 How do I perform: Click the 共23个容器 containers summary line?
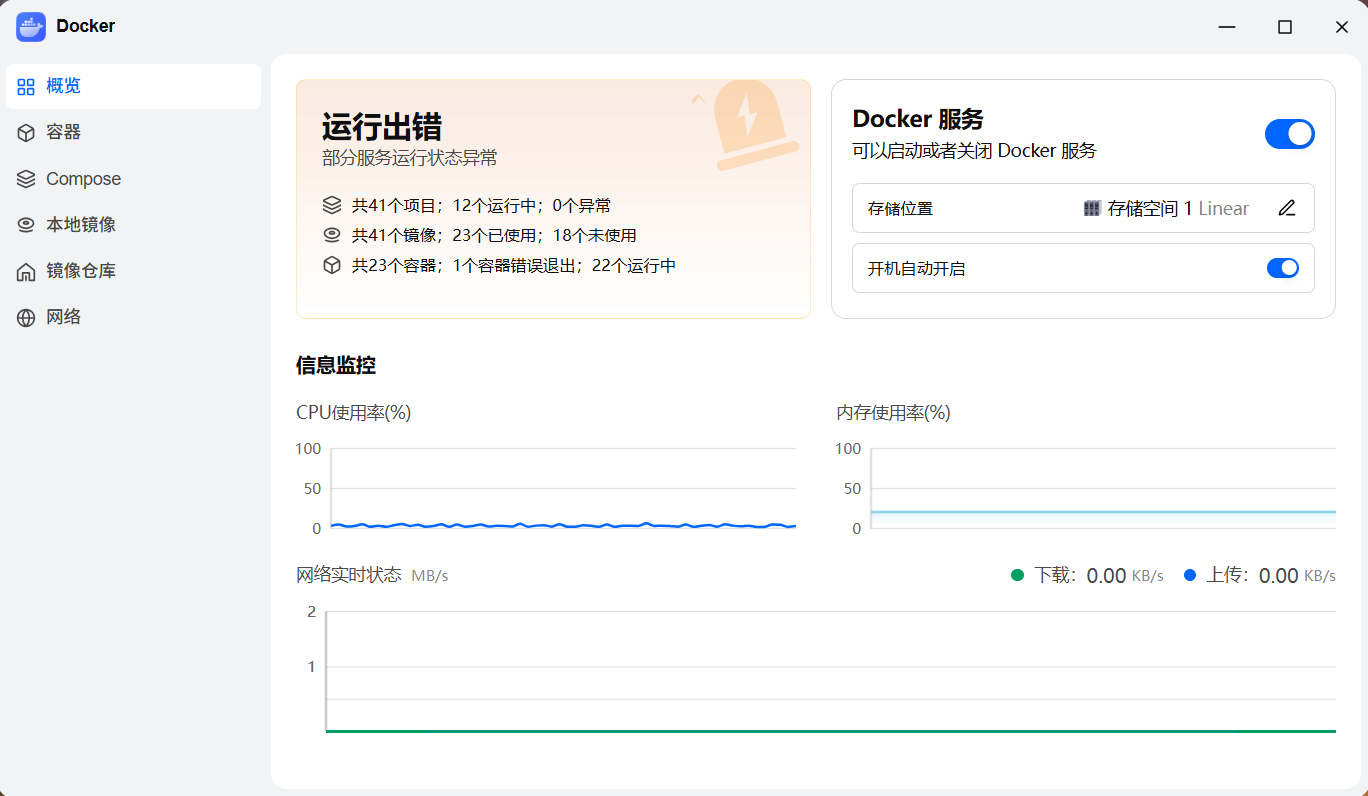(514, 266)
